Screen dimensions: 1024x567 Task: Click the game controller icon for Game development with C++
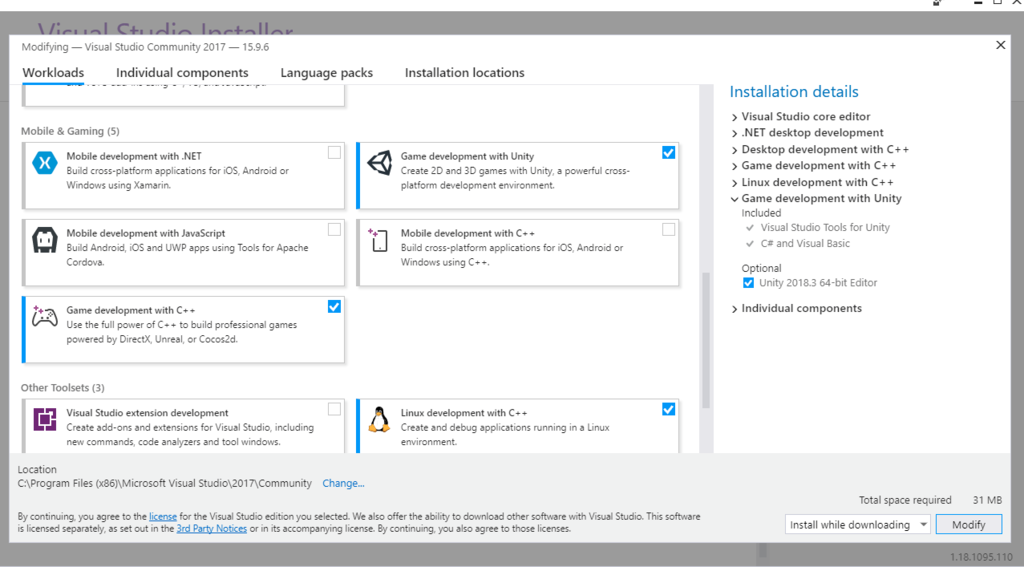click(x=44, y=317)
